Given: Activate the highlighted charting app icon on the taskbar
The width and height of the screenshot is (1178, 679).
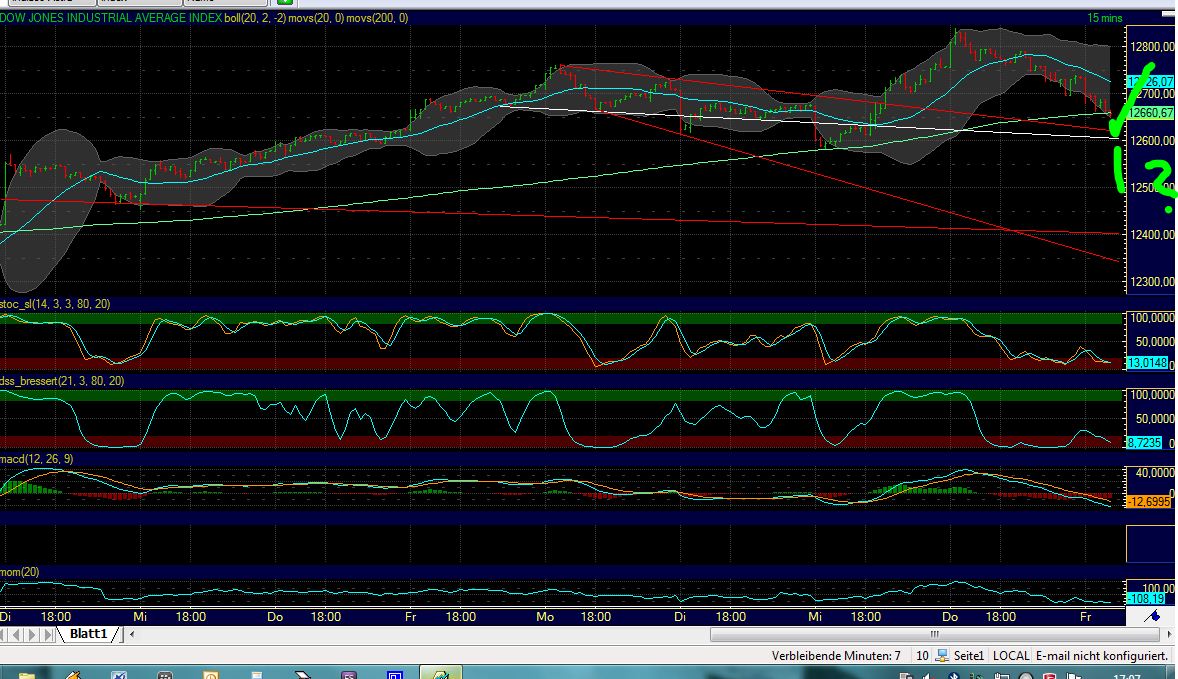Looking at the screenshot, I should click(440, 671).
